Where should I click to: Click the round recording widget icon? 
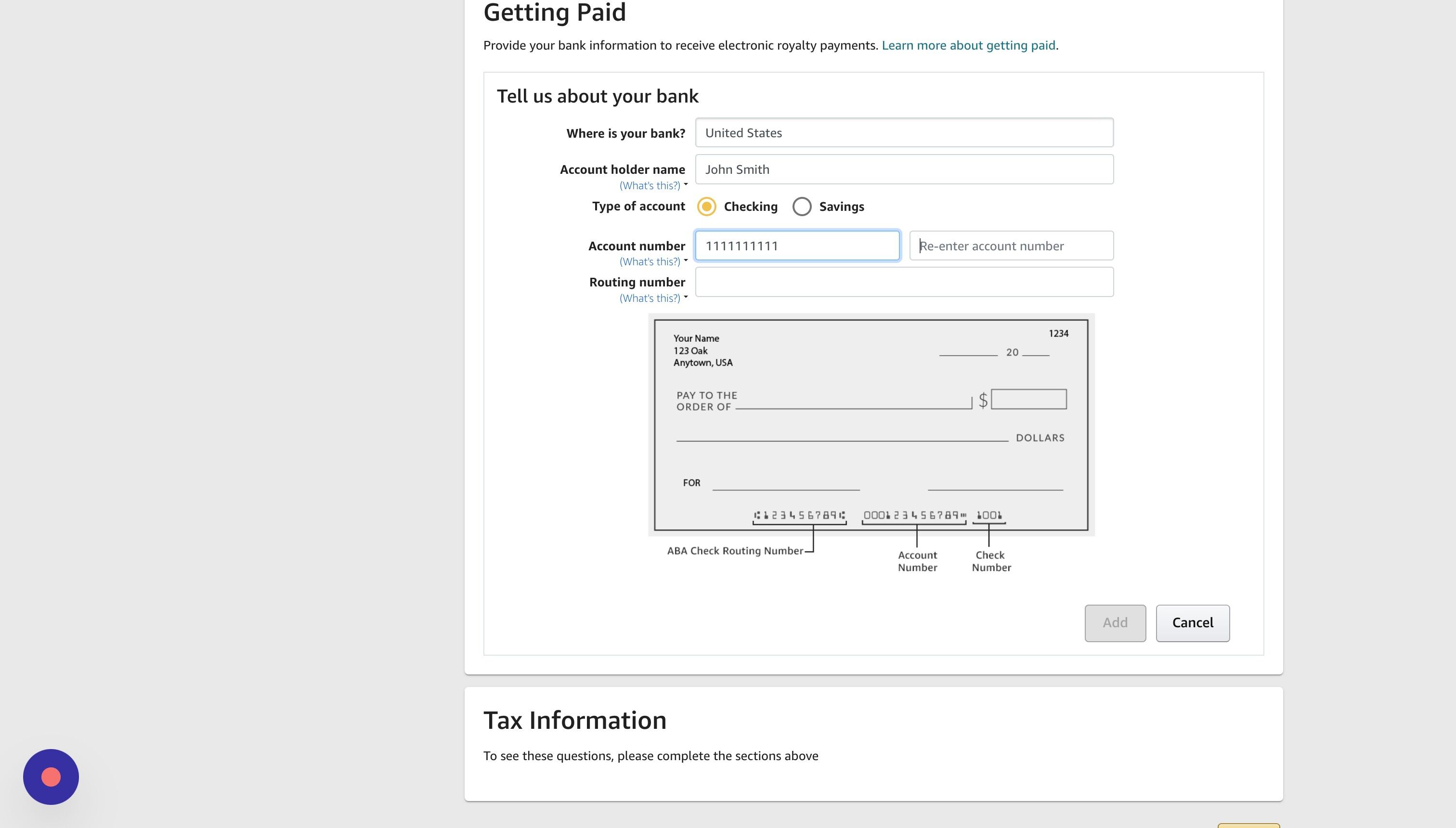click(x=51, y=776)
